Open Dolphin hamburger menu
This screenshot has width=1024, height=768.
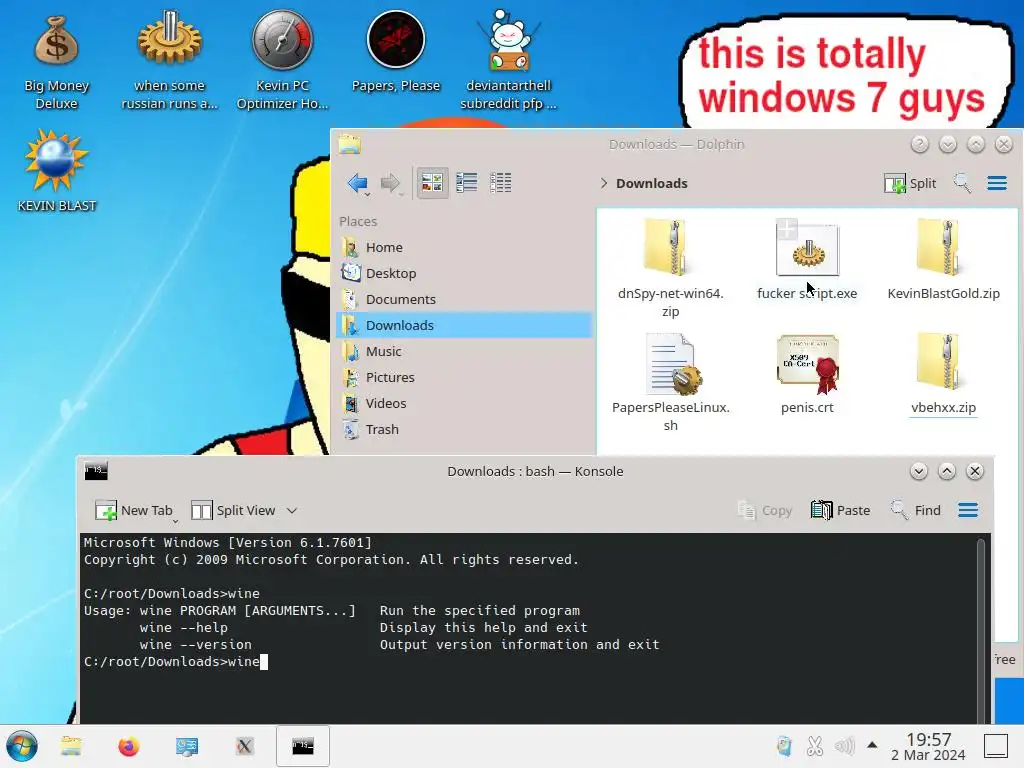tap(997, 183)
